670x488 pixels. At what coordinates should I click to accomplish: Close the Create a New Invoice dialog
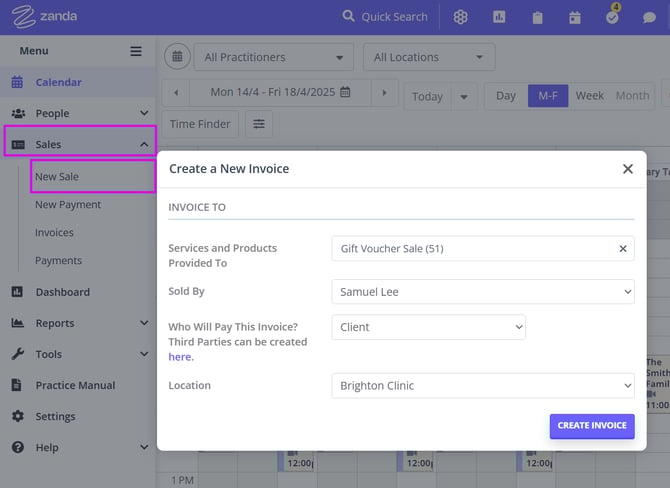(x=627, y=169)
